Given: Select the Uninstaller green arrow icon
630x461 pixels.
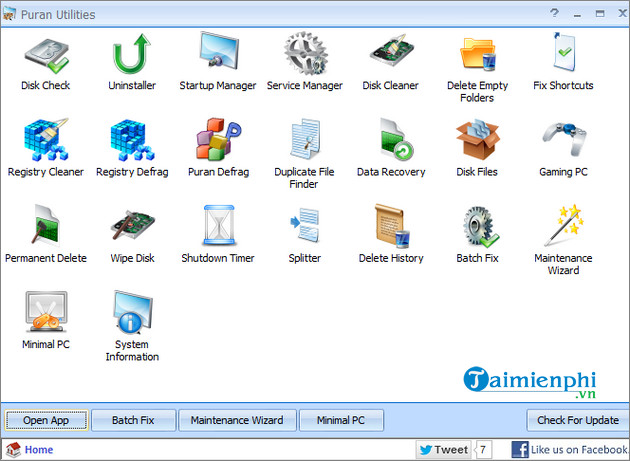Looking at the screenshot, I should 132,53.
